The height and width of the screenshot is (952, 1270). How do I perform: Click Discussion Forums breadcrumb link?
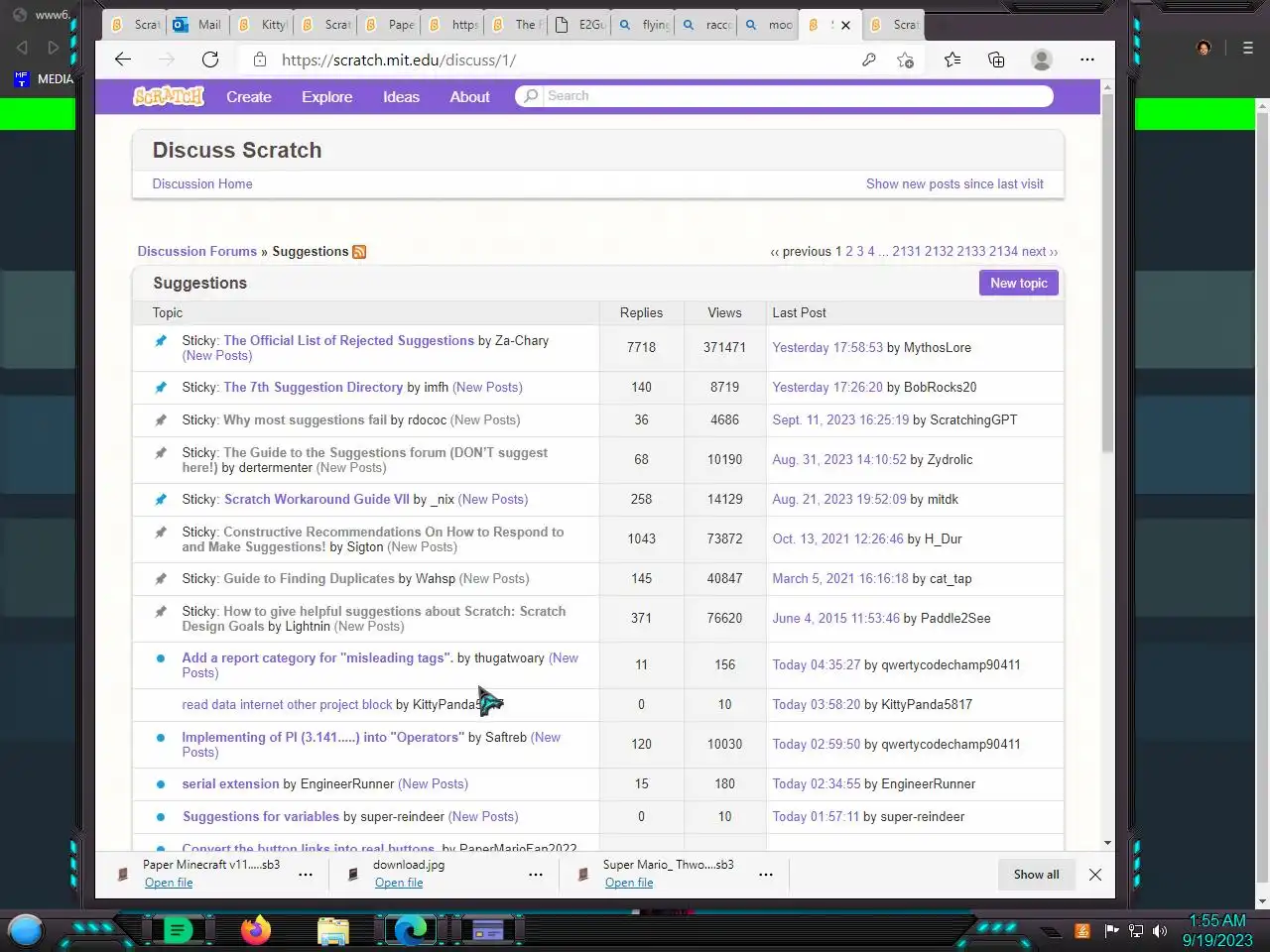196,251
